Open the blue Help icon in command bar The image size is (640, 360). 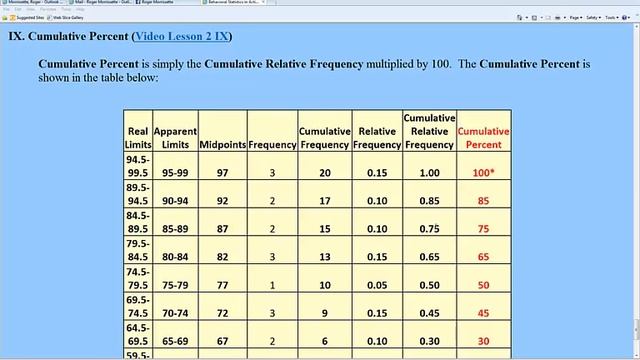(624, 18)
